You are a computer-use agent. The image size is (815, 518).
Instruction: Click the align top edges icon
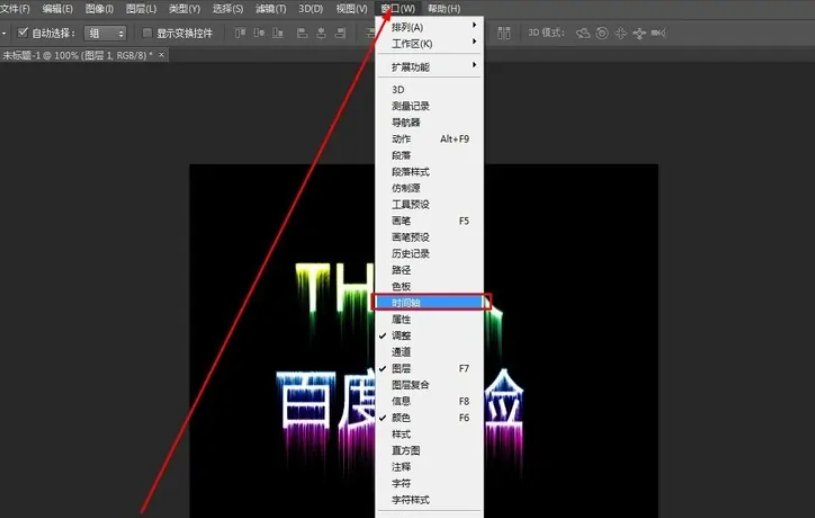(x=240, y=33)
